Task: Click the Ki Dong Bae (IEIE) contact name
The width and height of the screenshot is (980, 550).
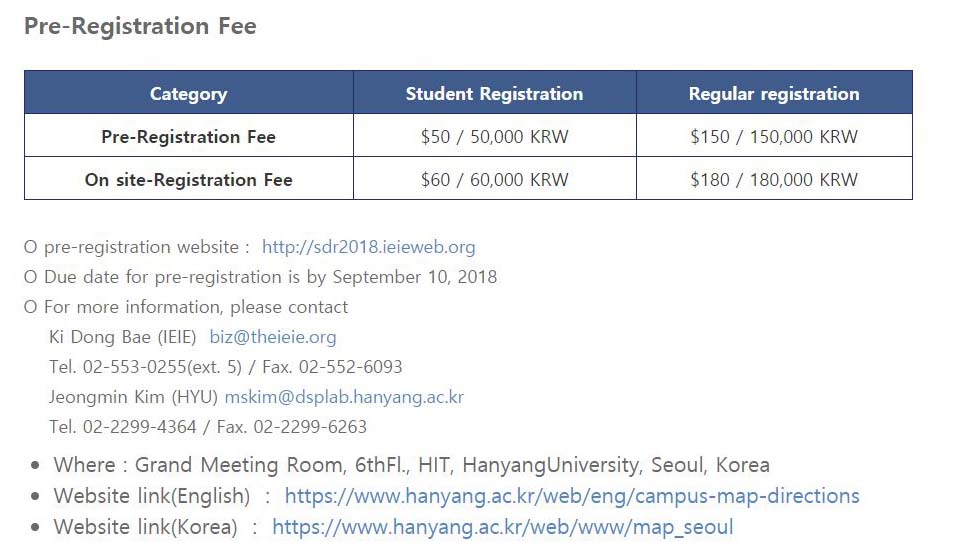Action: pyautogui.click(x=123, y=337)
